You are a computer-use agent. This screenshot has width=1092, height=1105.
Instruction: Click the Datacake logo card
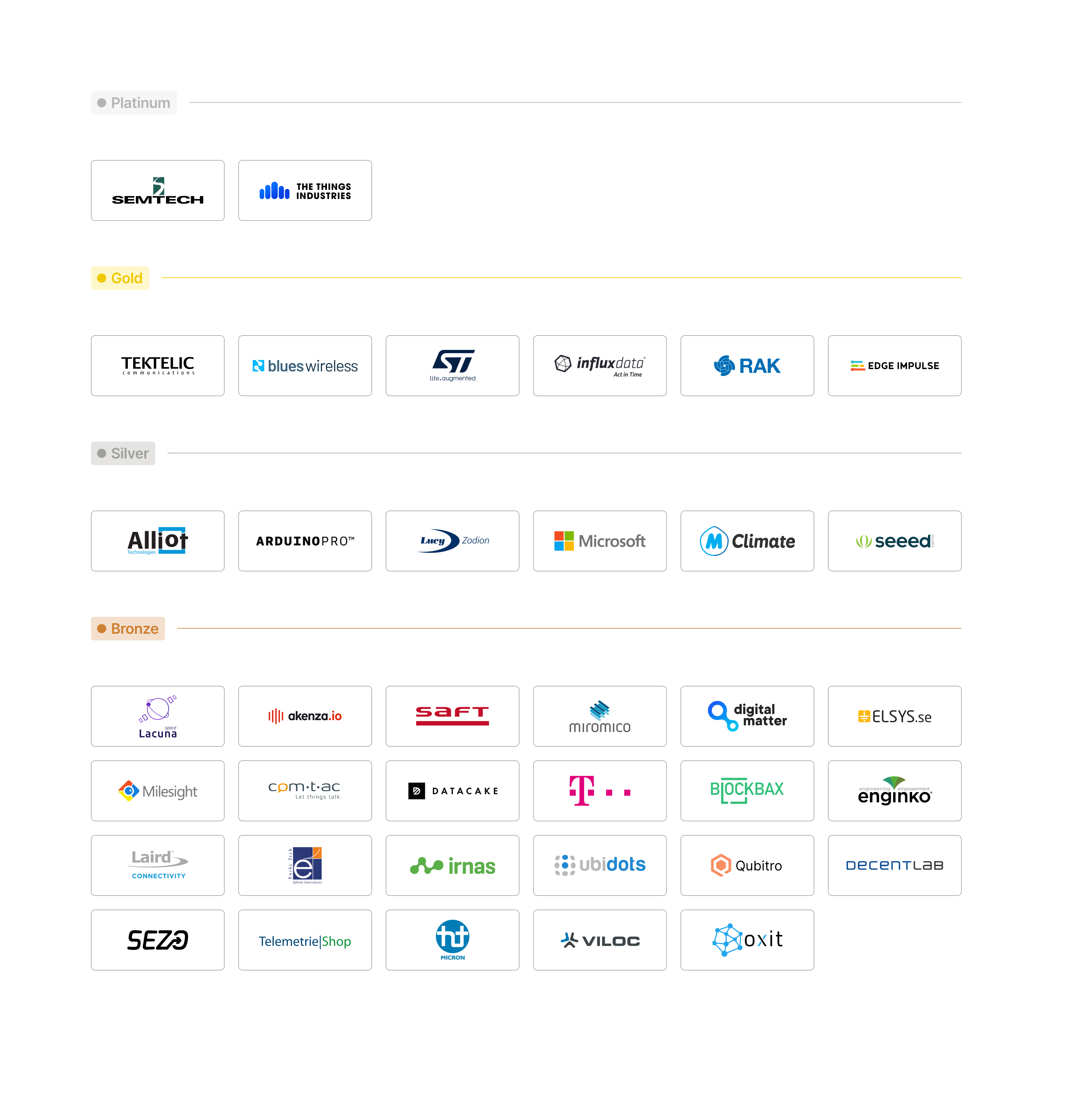453,791
